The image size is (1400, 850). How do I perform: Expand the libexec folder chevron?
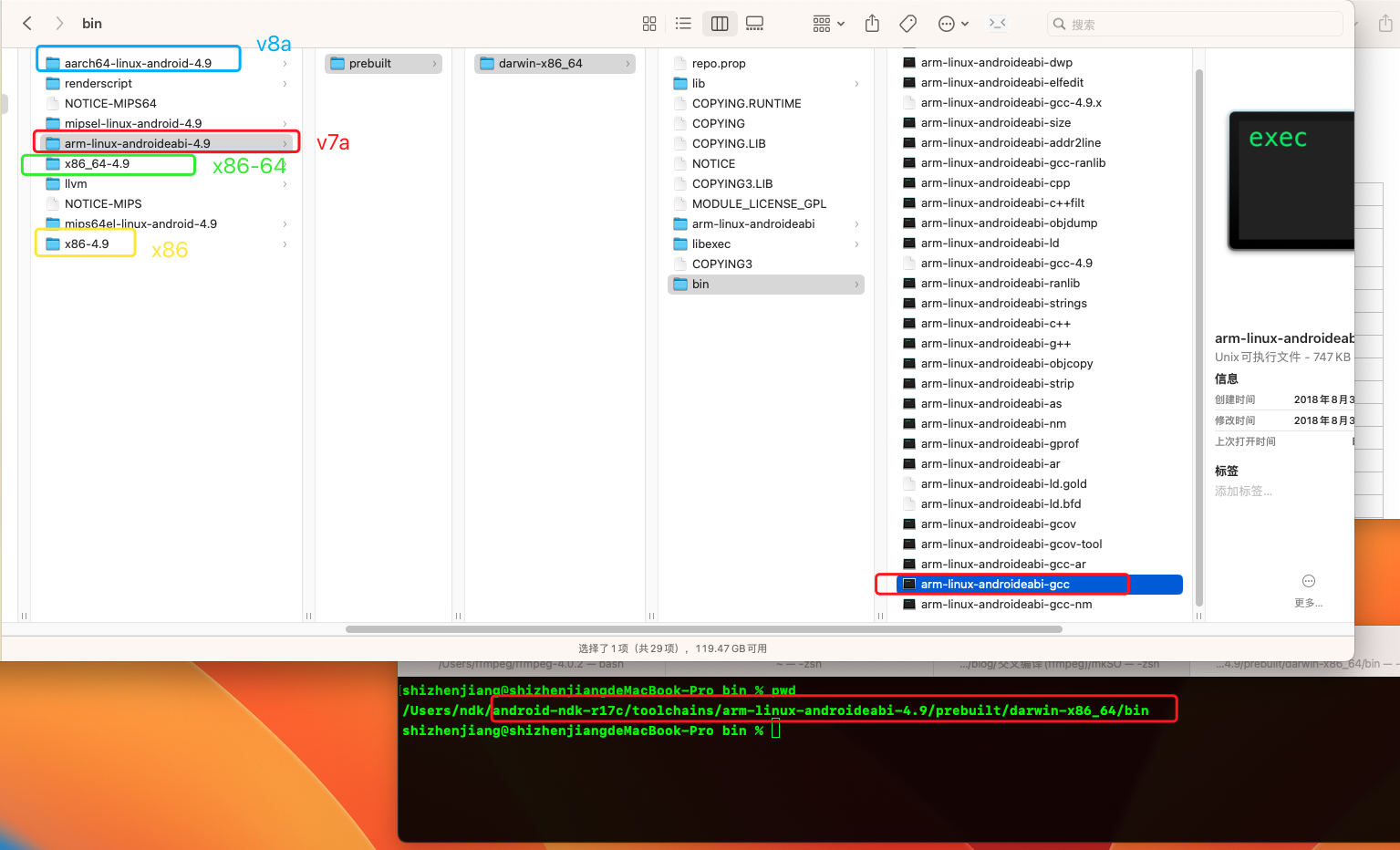pyautogui.click(x=856, y=244)
